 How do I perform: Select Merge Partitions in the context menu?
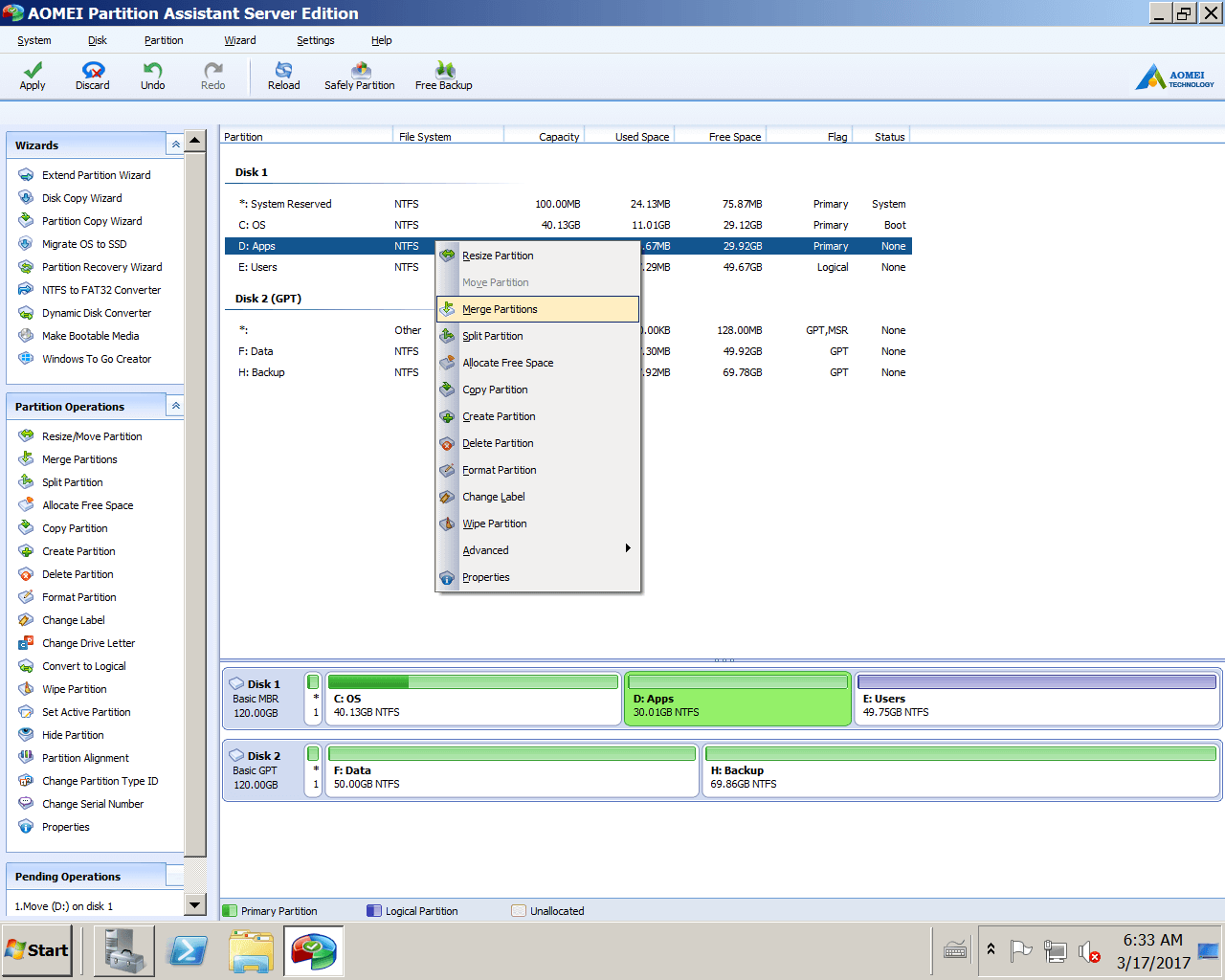tap(538, 309)
